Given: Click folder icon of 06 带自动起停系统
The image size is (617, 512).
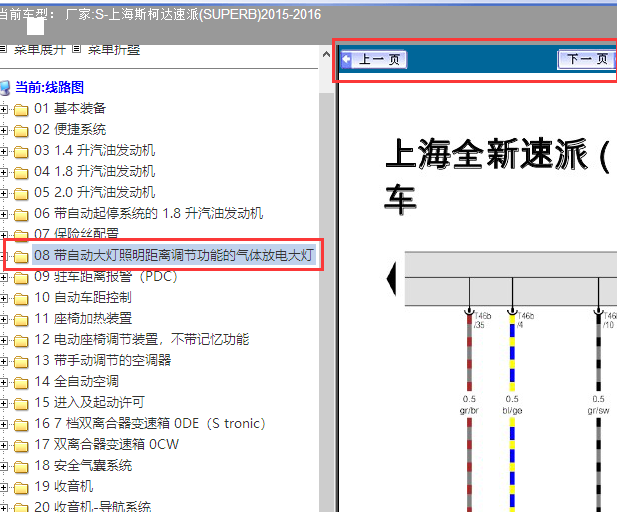Looking at the screenshot, I should point(21,214).
